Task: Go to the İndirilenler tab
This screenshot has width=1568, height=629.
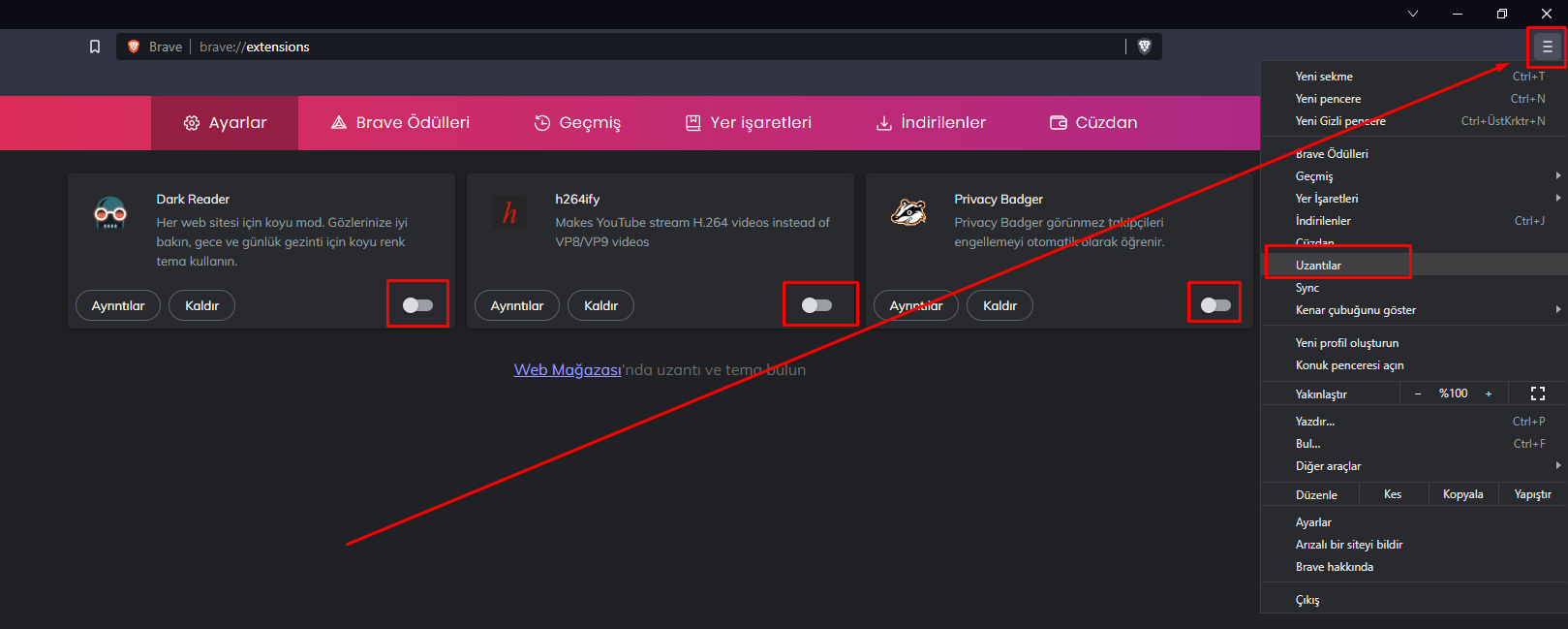Action: (x=931, y=123)
